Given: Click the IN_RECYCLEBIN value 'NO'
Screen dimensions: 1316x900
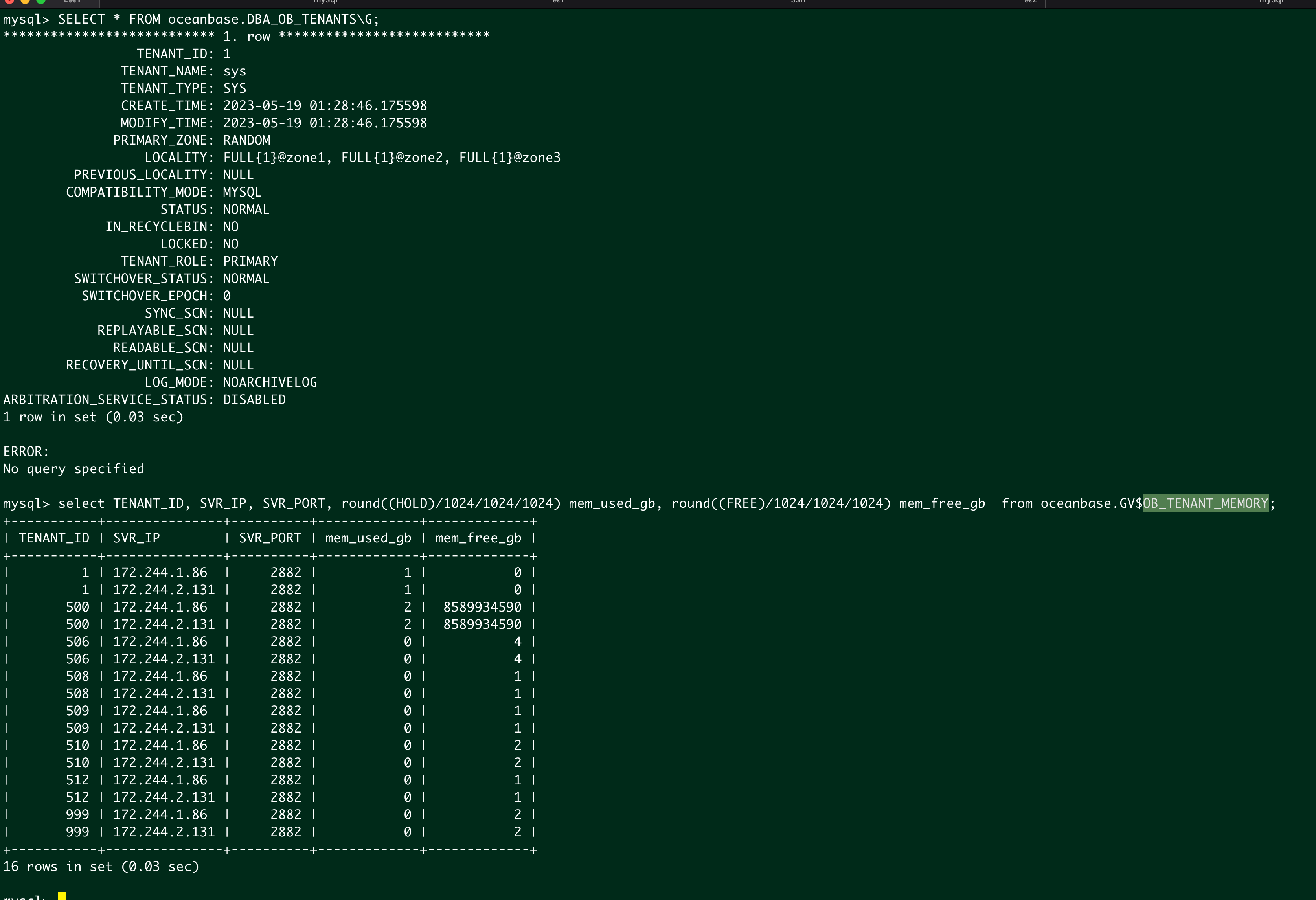Looking at the screenshot, I should tap(231, 226).
